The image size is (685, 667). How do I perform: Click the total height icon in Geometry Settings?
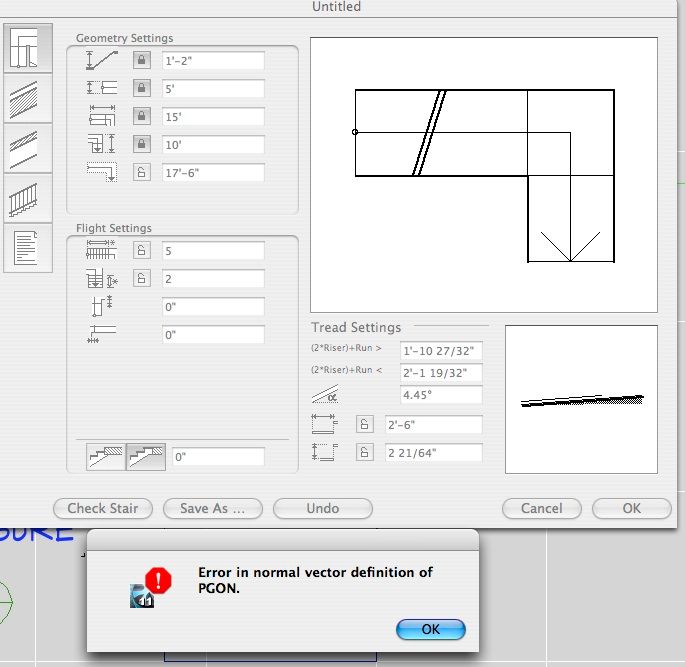(x=102, y=60)
